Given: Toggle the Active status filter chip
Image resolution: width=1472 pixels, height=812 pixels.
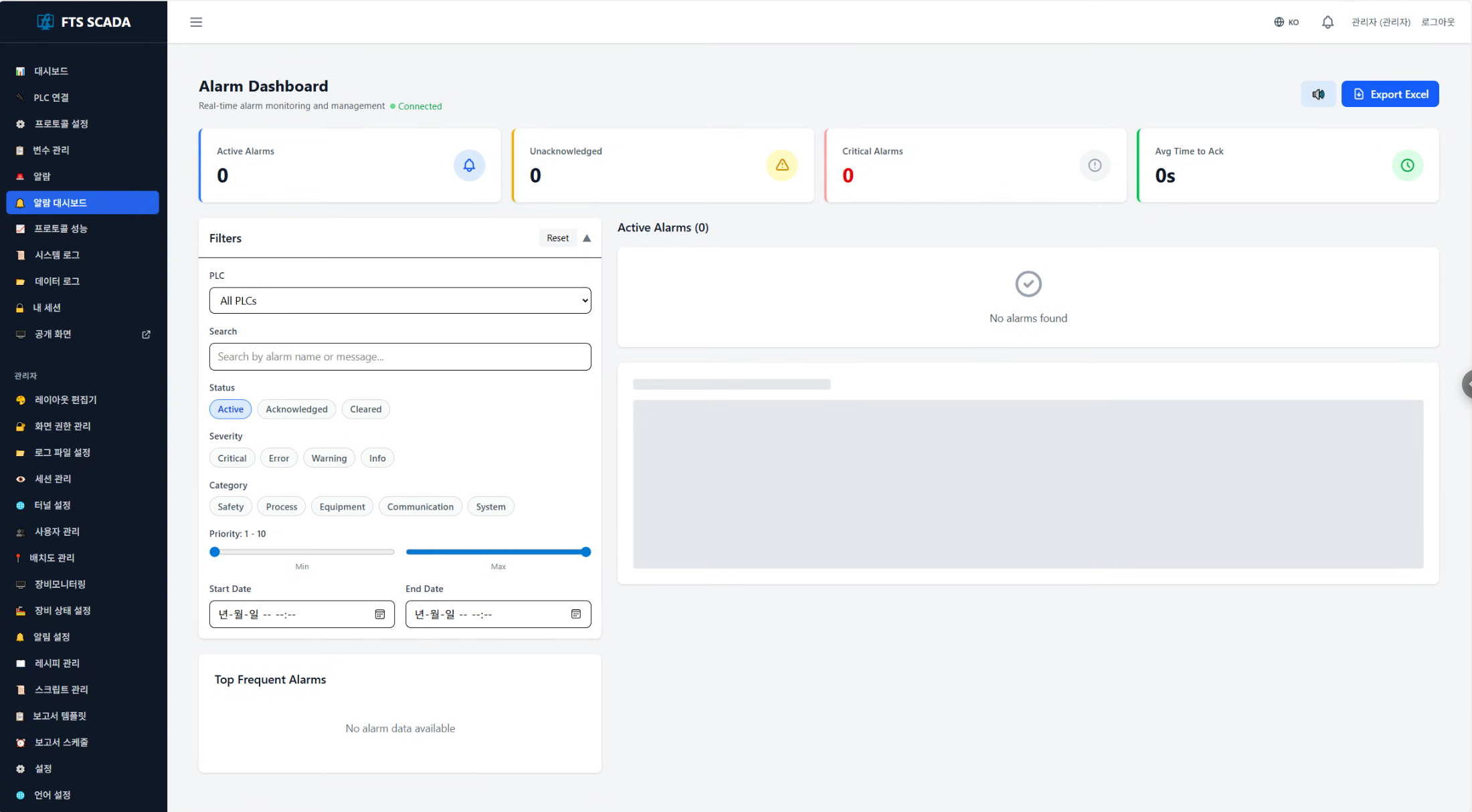Looking at the screenshot, I should coord(230,409).
